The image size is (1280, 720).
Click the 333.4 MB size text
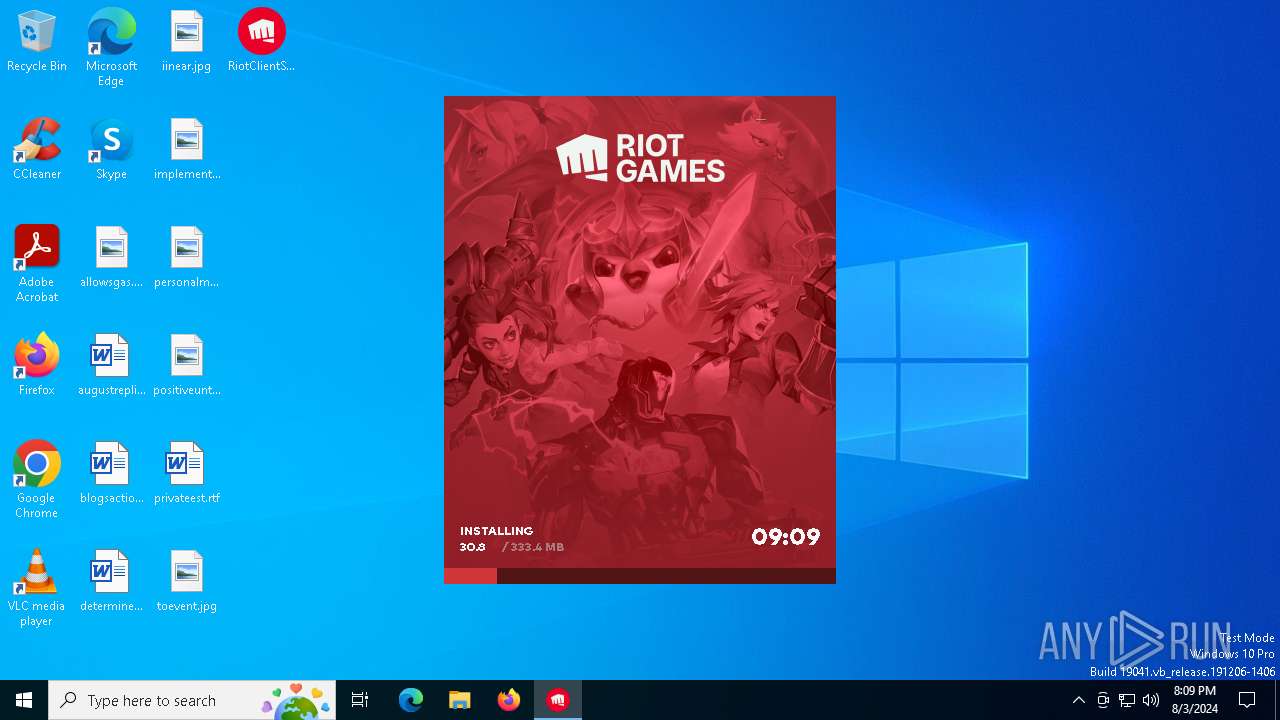click(537, 547)
